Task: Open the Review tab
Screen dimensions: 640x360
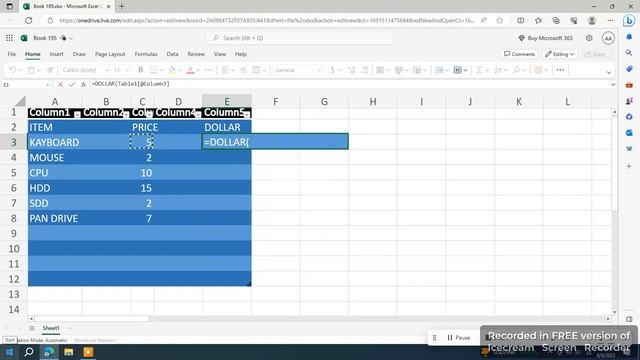Action: (196, 54)
